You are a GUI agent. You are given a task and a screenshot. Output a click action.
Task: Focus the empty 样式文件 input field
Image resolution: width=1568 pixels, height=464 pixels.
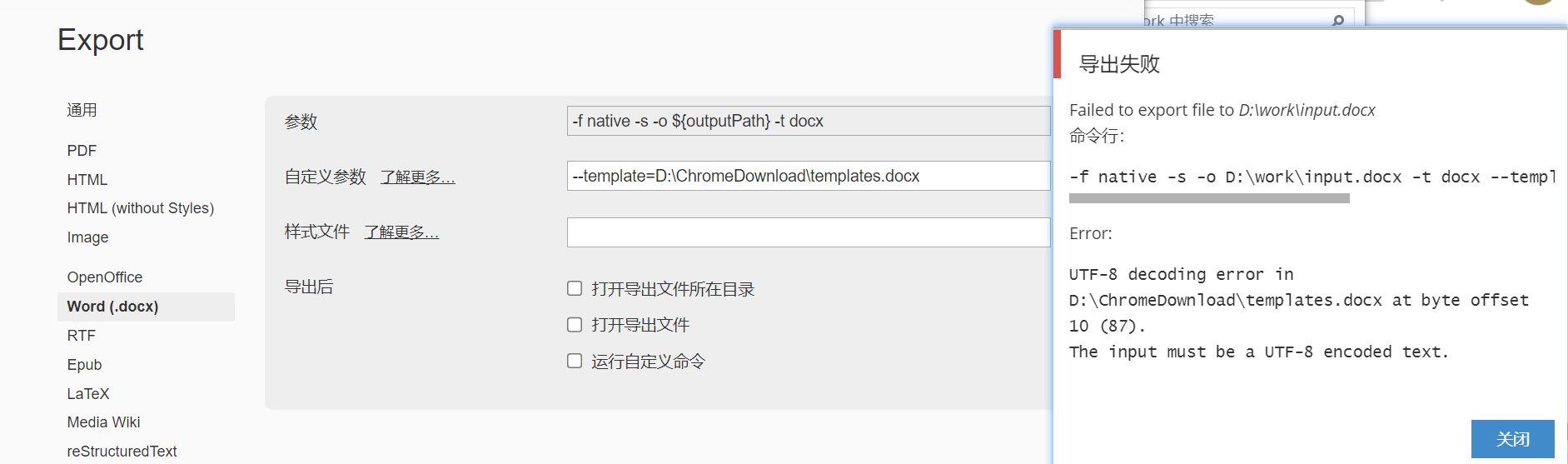[x=809, y=232]
